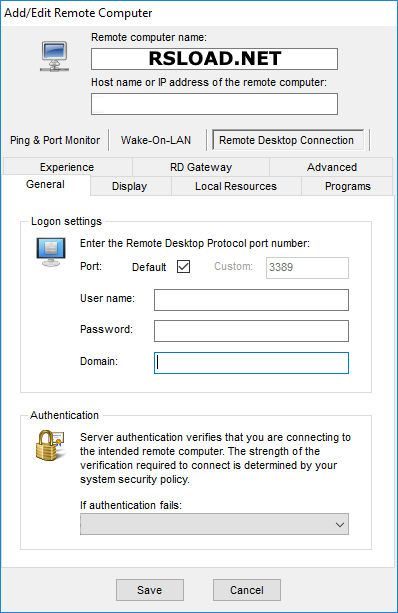Image resolution: width=398 pixels, height=613 pixels.
Task: Switch to the Programs tab
Action: point(348,186)
